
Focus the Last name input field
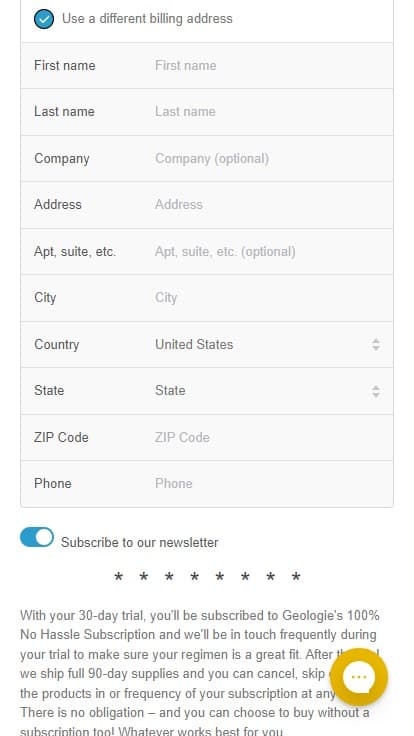tap(270, 112)
